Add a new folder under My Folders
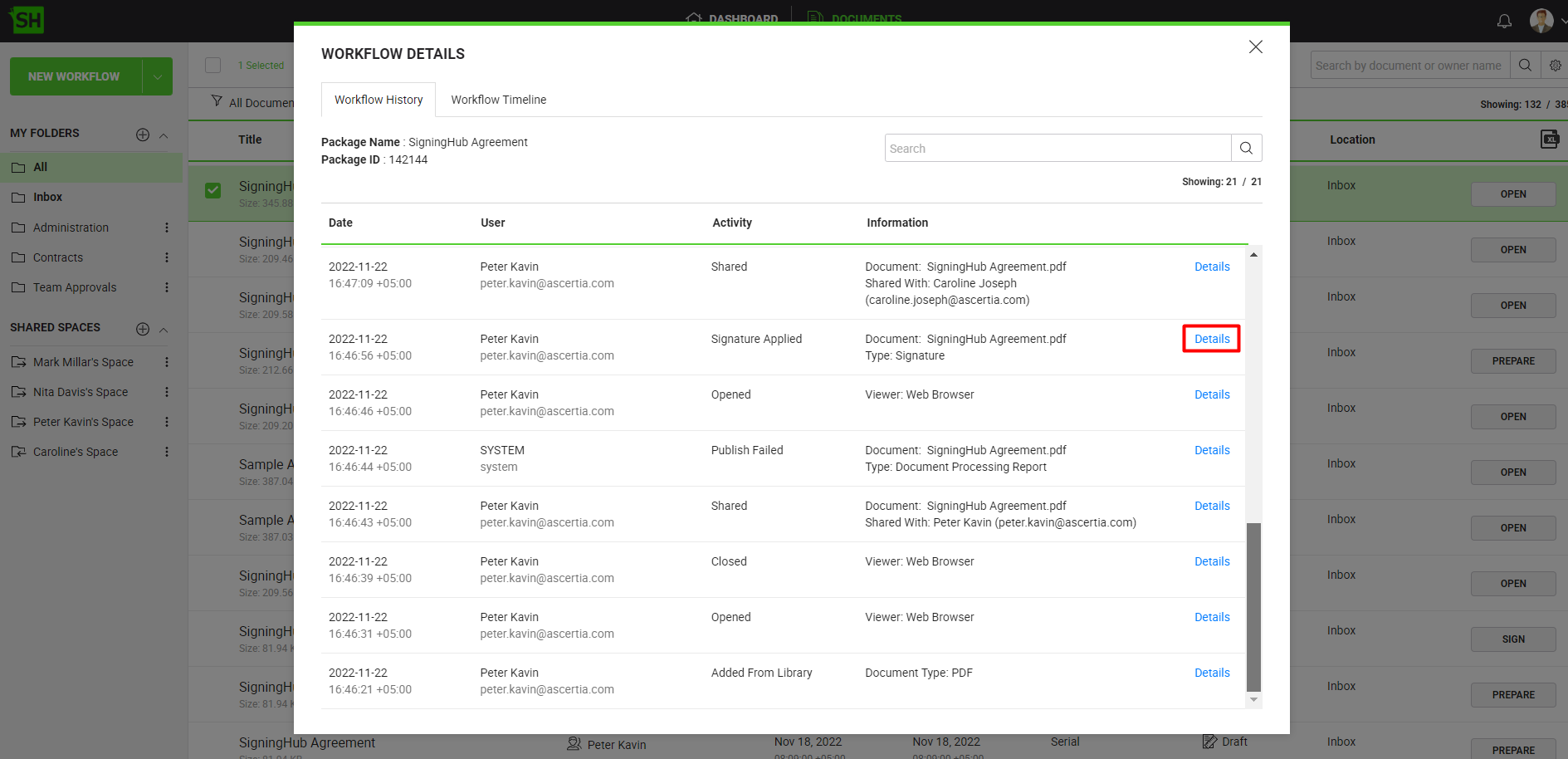Viewport: 1568px width, 759px height. pyautogui.click(x=143, y=135)
